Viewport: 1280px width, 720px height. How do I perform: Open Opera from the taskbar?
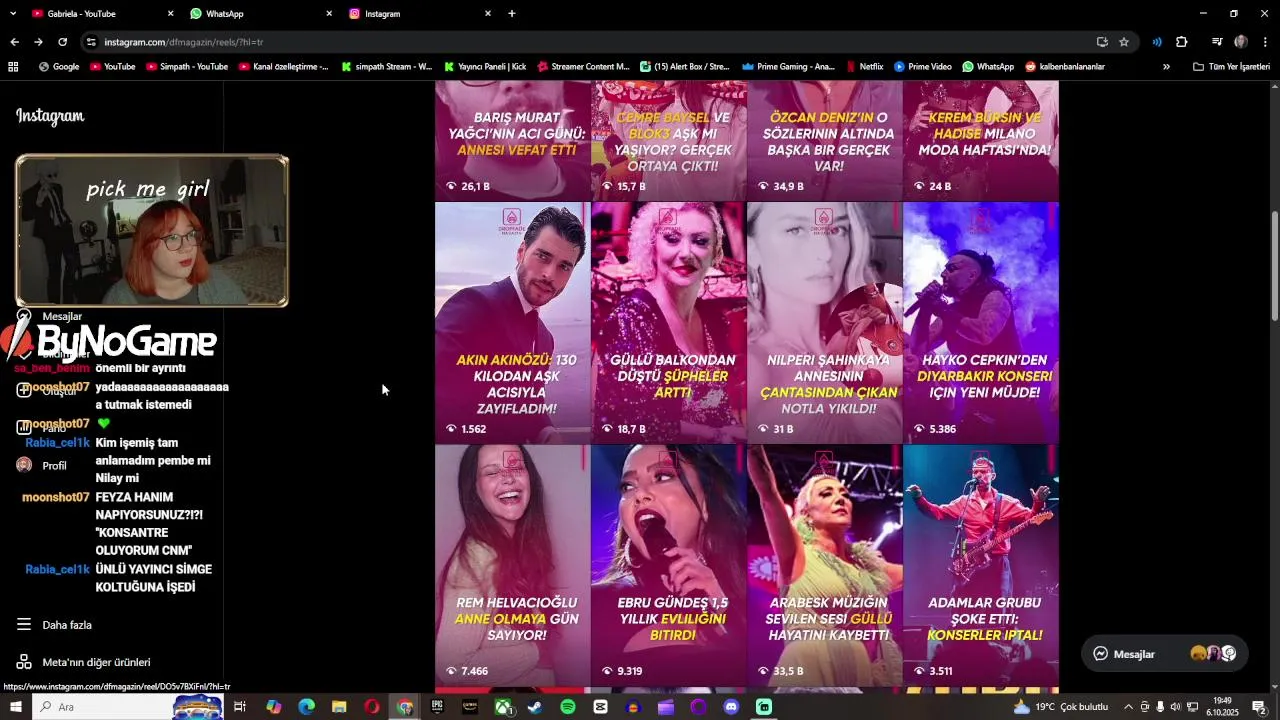tap(372, 707)
